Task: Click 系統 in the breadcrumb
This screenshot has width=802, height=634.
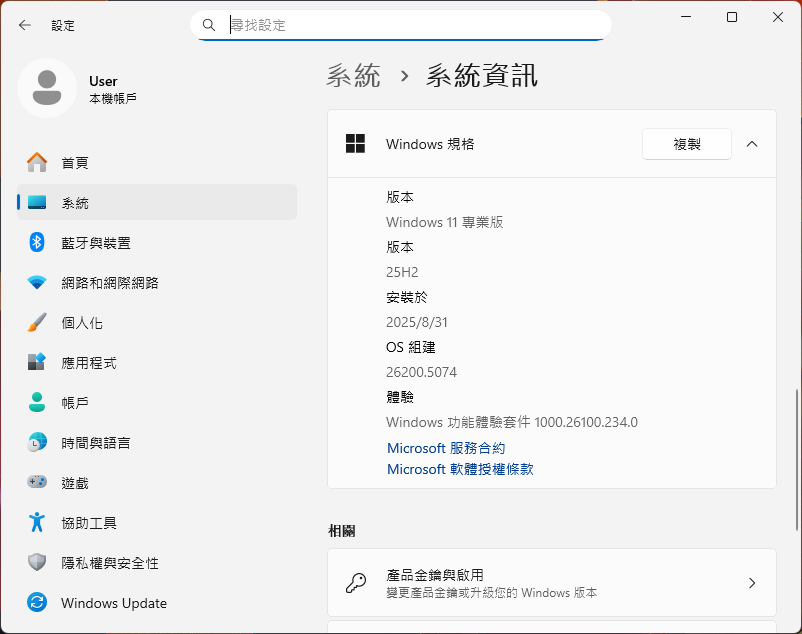Action: [x=353, y=76]
